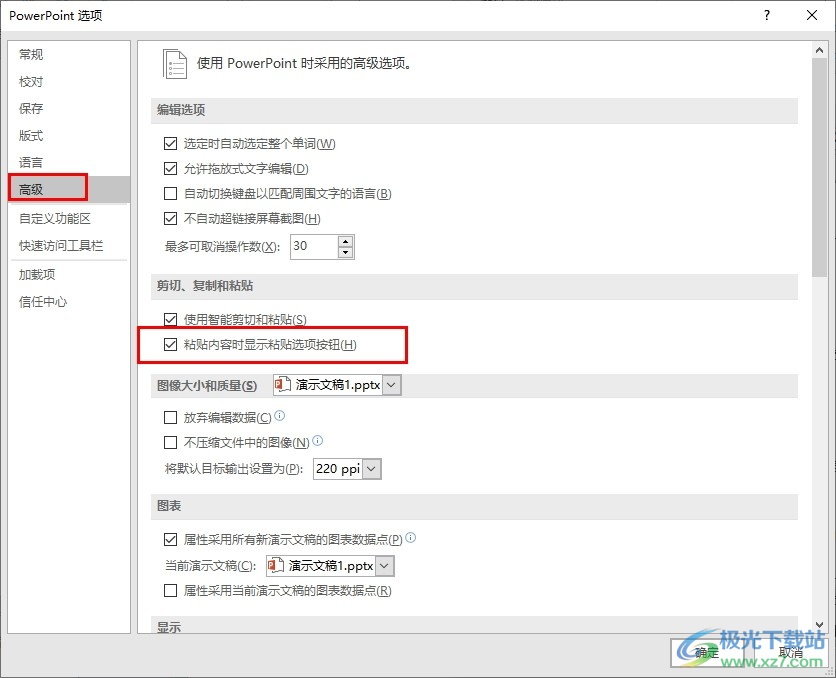Toggle 属性采用所有新演示文稿的图表数据点 checkbox
Screen dimensions: 836x678
pos(171,539)
